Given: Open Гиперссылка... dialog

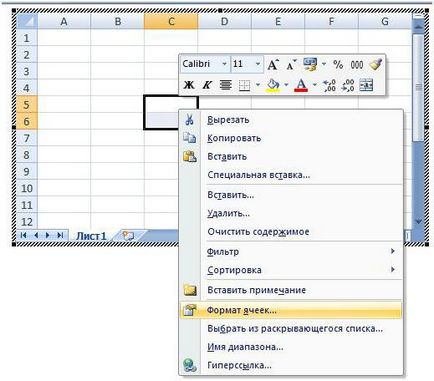Looking at the screenshot, I should [291, 365].
